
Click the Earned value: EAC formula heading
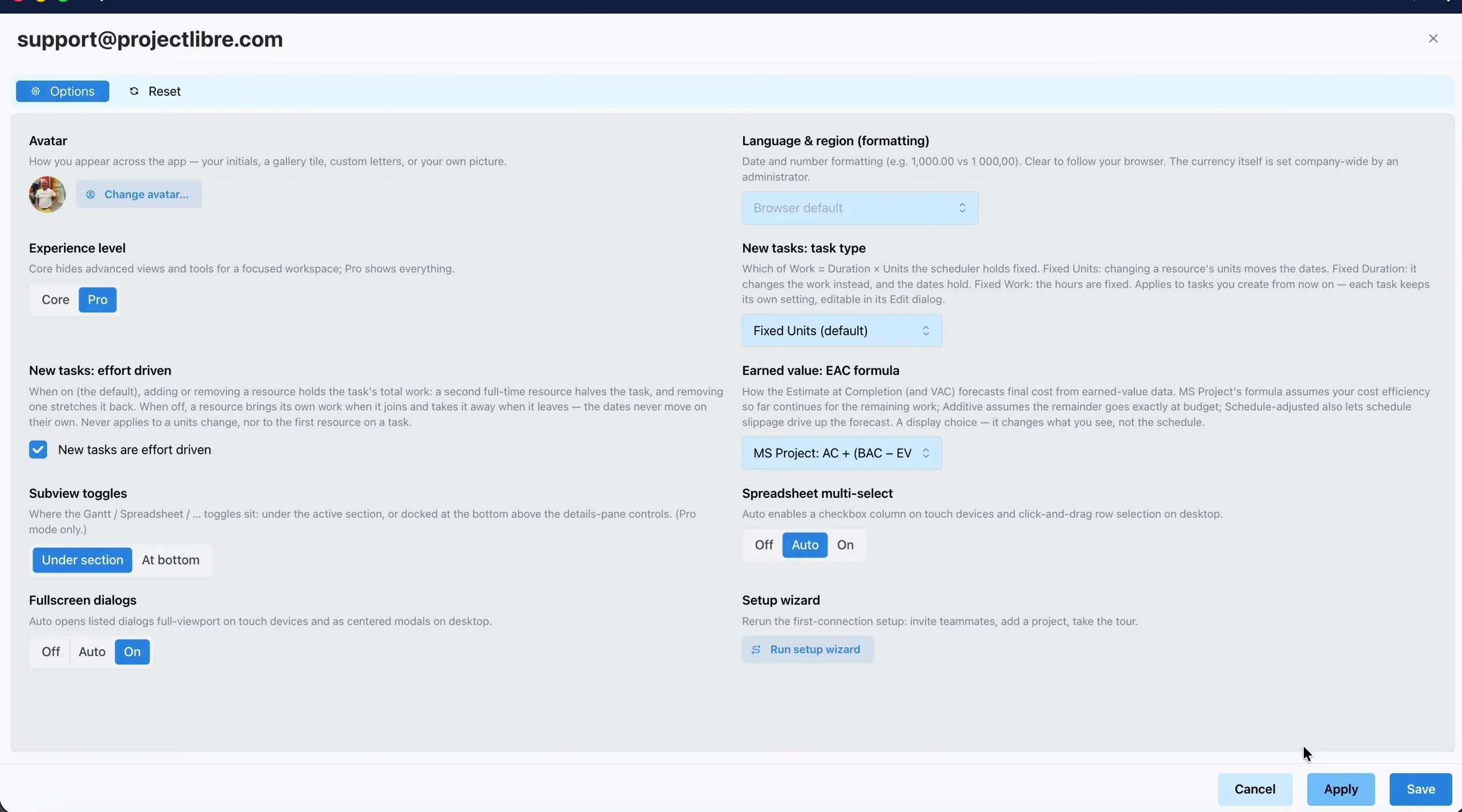(x=821, y=371)
